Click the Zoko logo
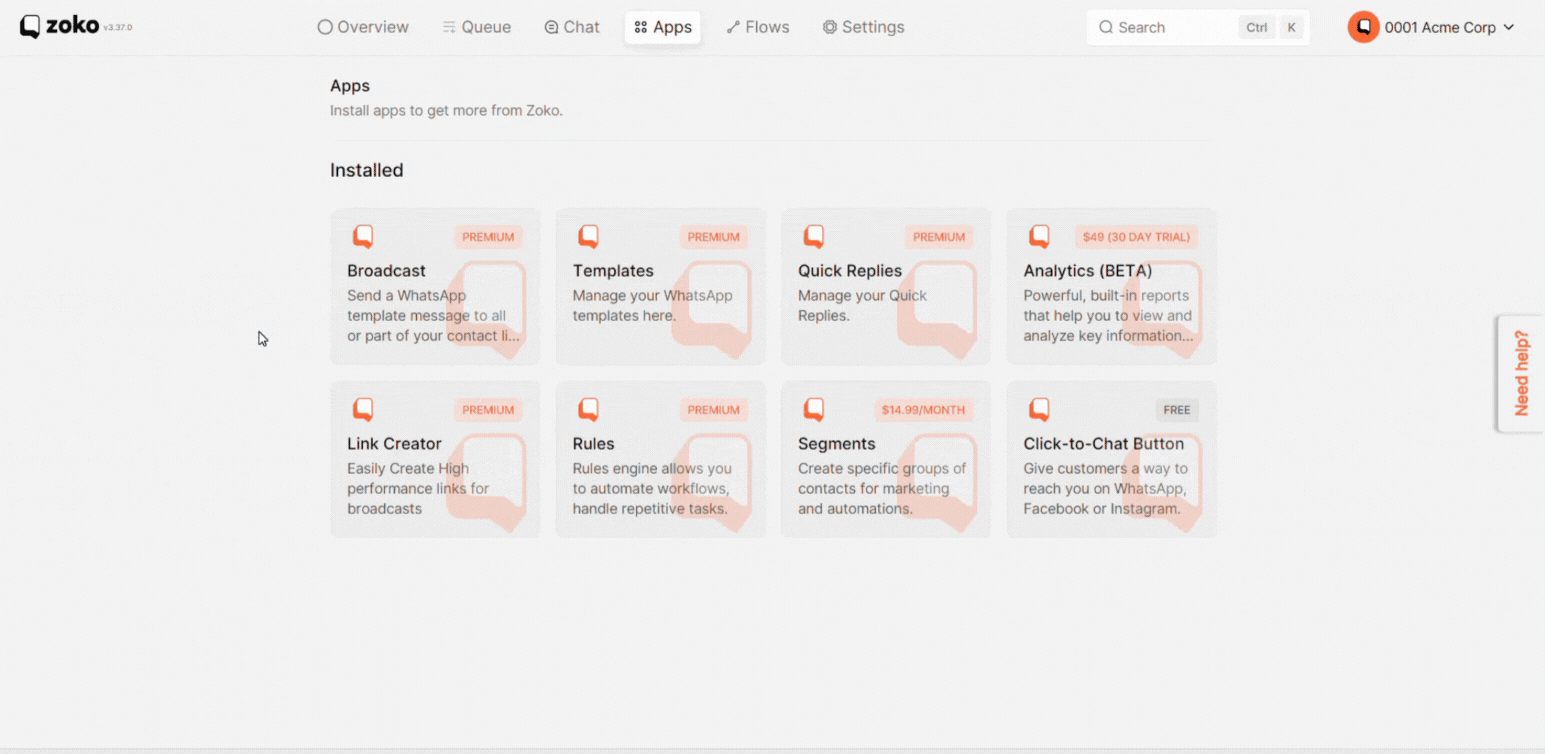1545x754 pixels. 59,26
